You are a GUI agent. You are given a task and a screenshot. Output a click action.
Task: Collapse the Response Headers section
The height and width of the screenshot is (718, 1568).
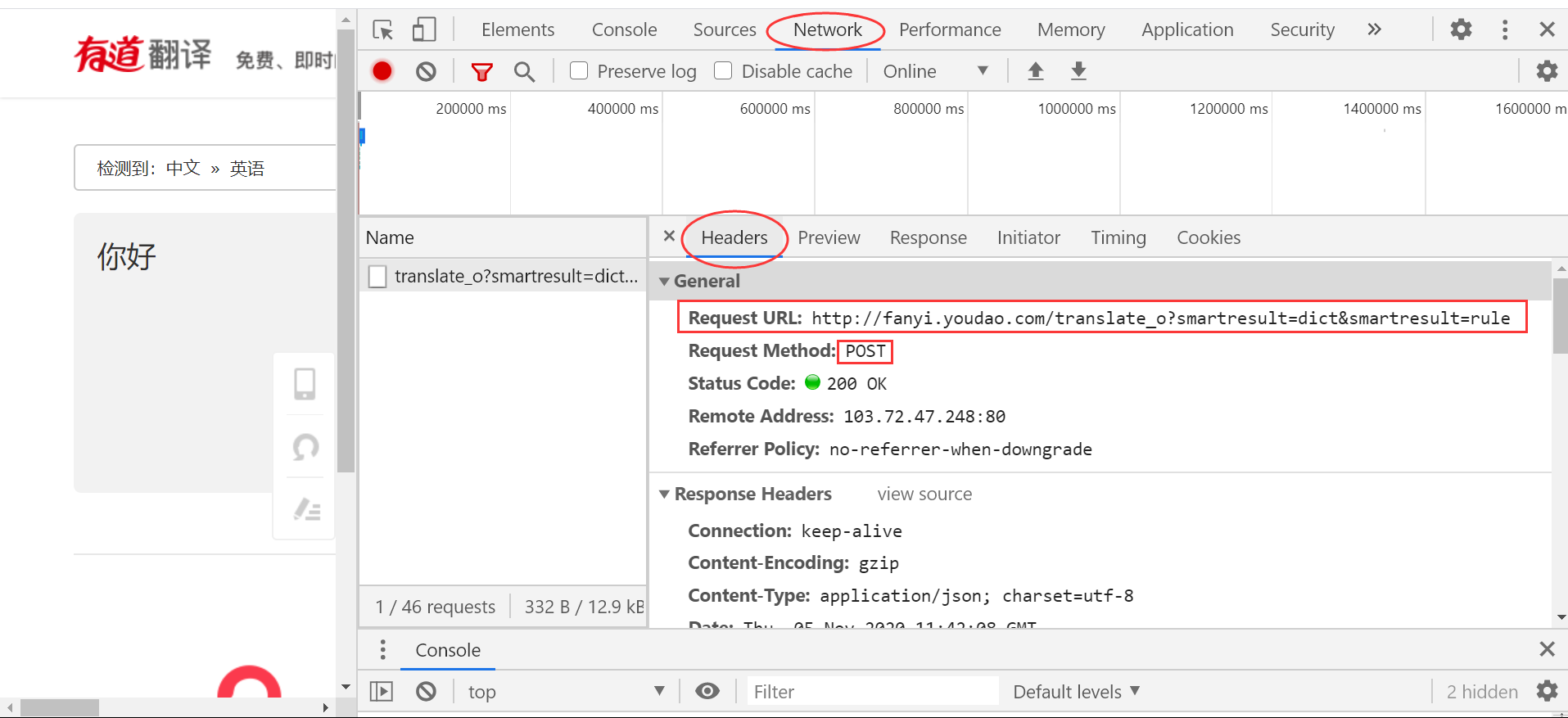click(664, 494)
